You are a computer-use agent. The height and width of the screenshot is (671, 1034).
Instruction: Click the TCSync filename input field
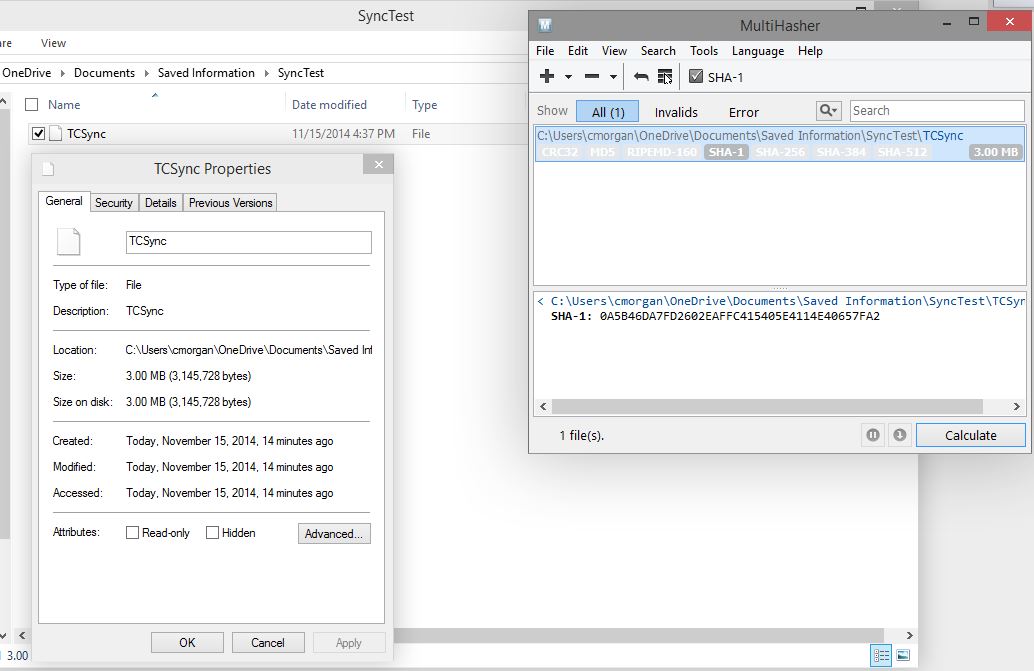pos(249,242)
